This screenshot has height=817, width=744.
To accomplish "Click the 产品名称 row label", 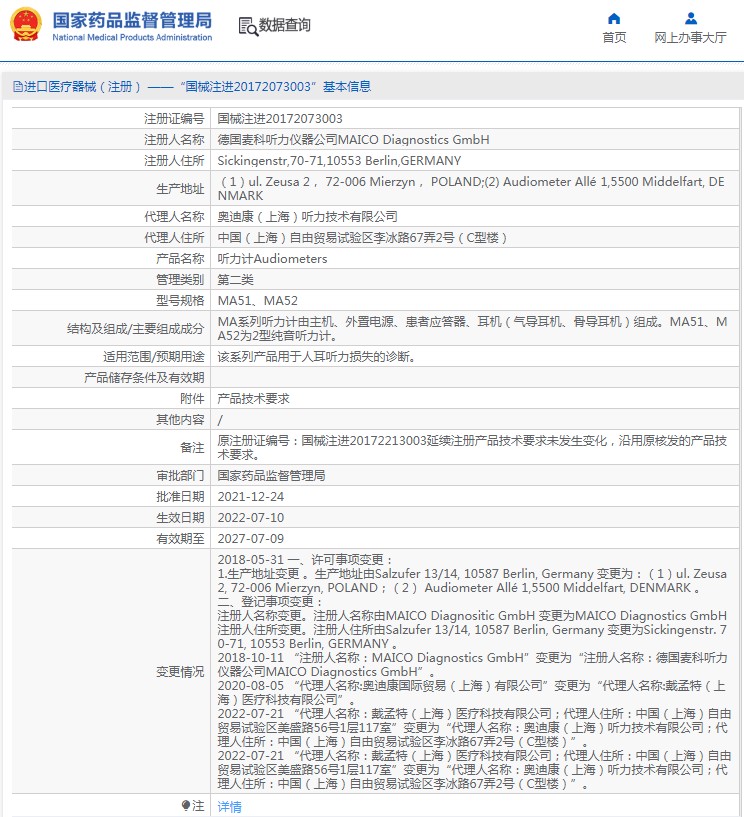I will pos(180,258).
